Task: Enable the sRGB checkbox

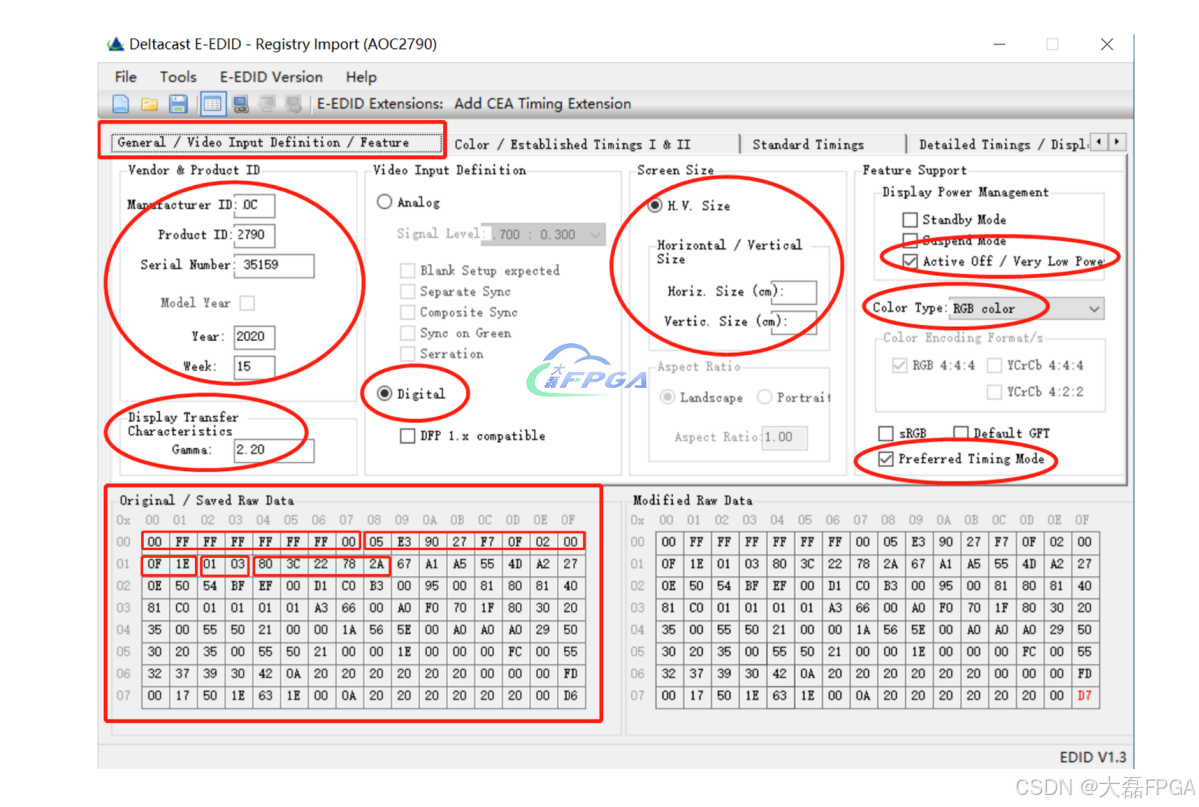Action: point(886,433)
